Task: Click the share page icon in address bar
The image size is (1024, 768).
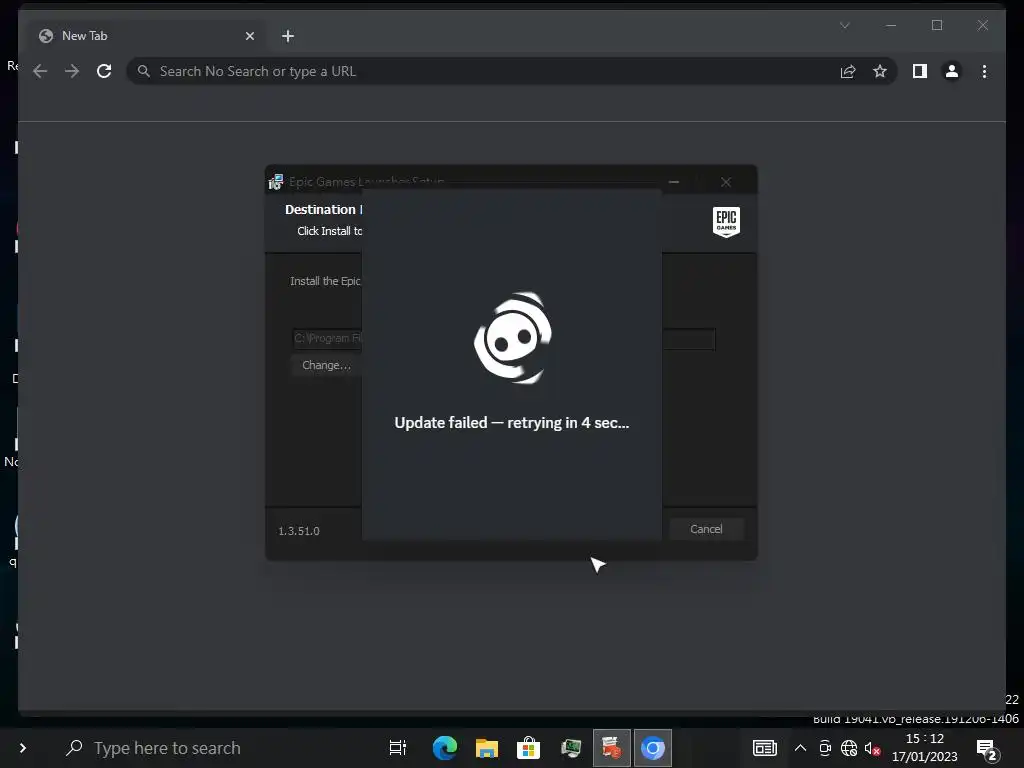Action: 848,71
